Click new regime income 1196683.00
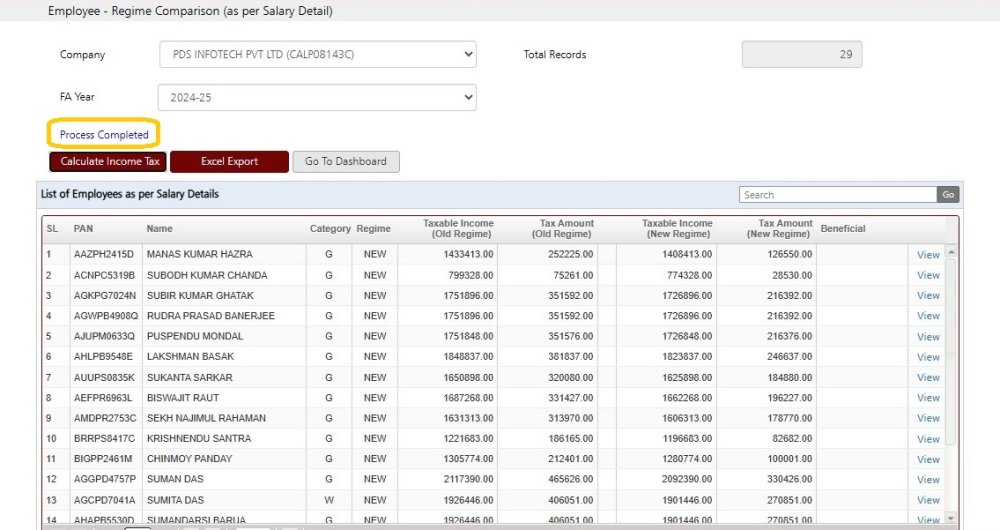The width and height of the screenshot is (1000, 530). [x=687, y=438]
